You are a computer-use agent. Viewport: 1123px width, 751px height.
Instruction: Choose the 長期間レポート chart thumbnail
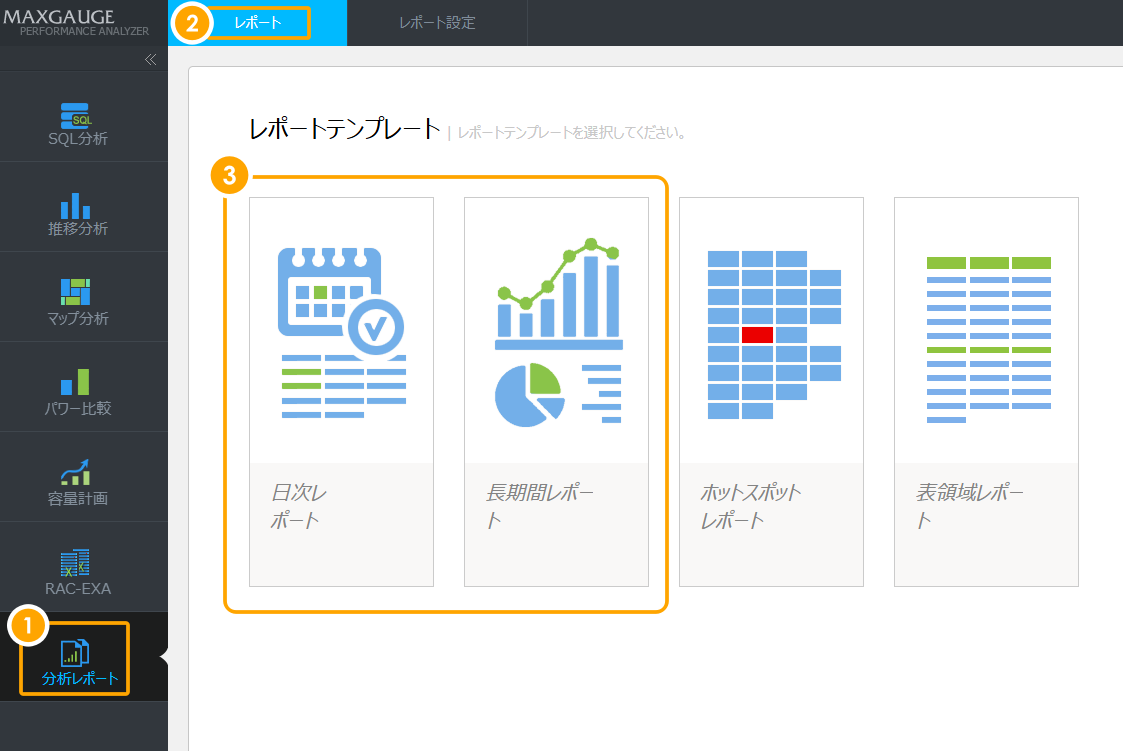click(x=556, y=330)
